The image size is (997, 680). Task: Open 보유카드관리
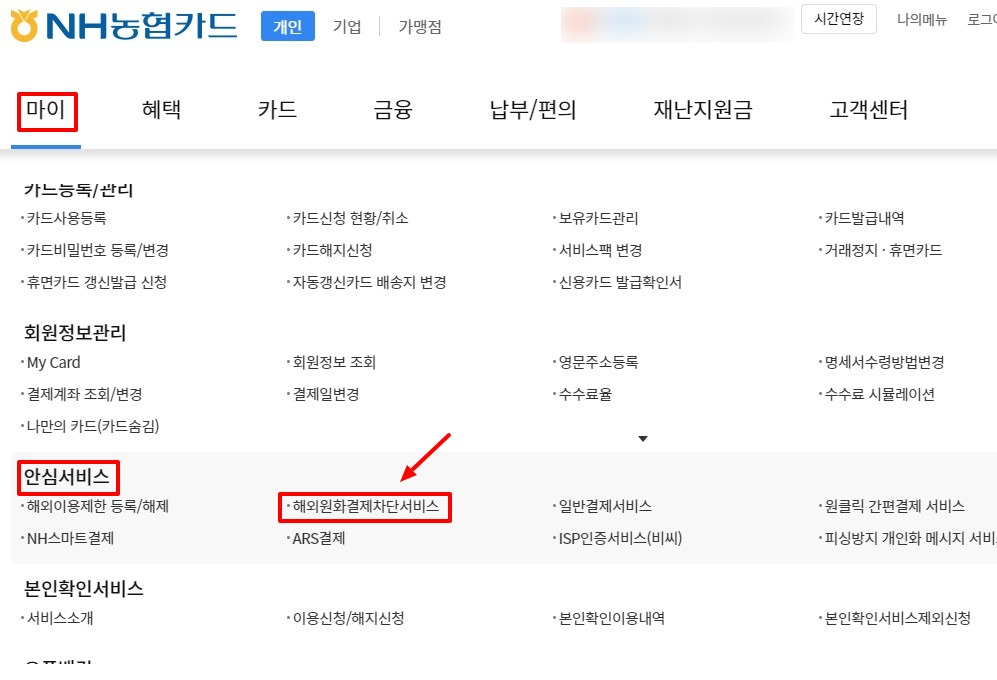pyautogui.click(x=598, y=218)
